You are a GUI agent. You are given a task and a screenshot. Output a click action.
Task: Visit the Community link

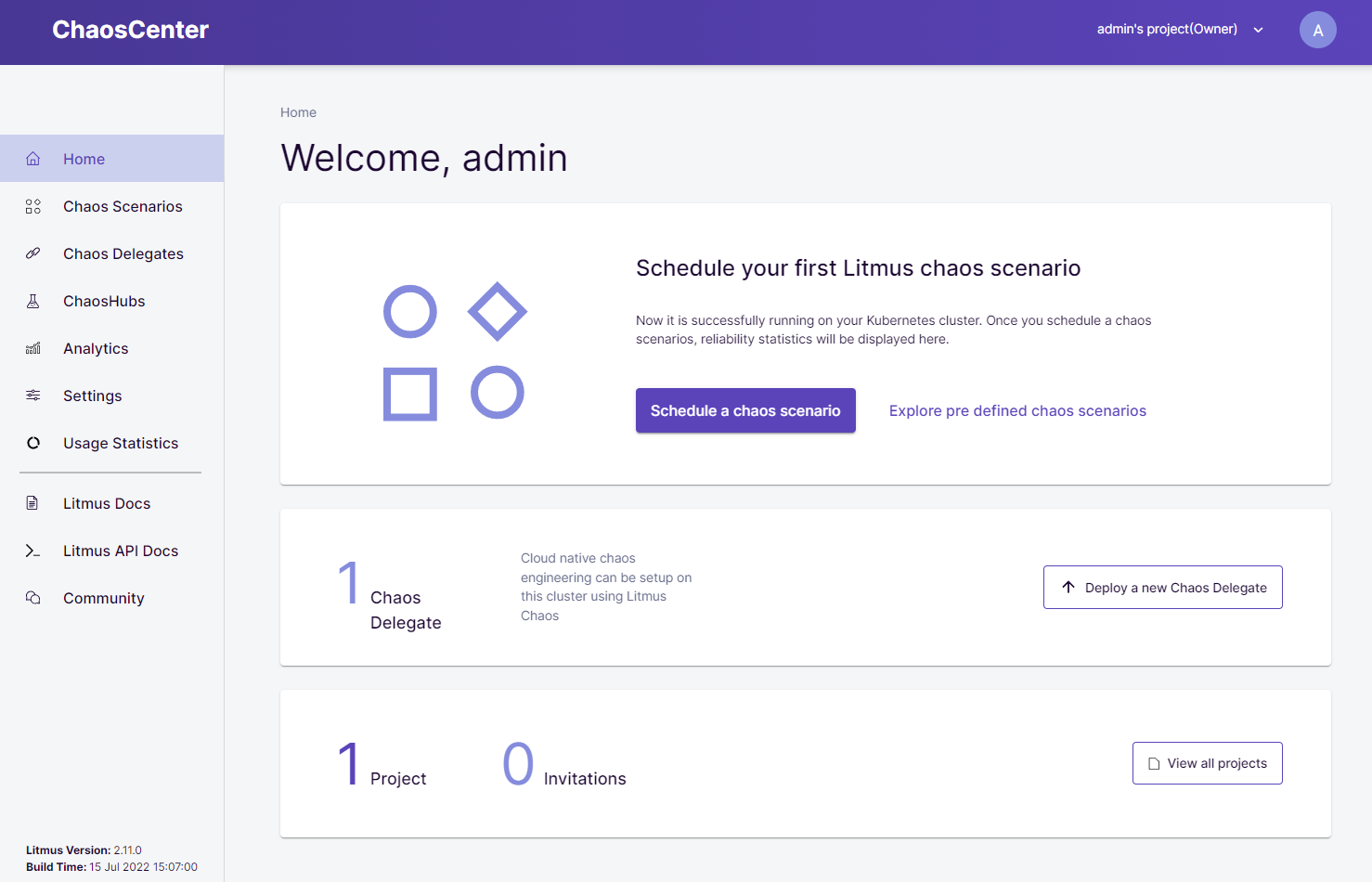click(111, 598)
